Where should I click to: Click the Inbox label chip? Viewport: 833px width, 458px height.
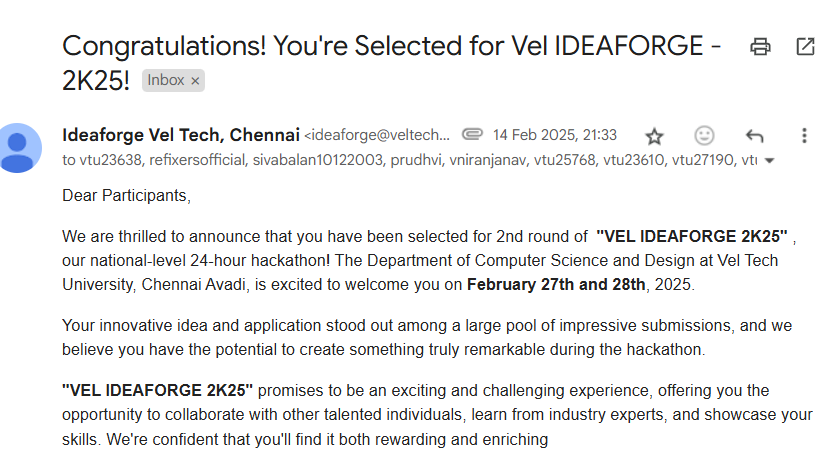[x=166, y=81]
